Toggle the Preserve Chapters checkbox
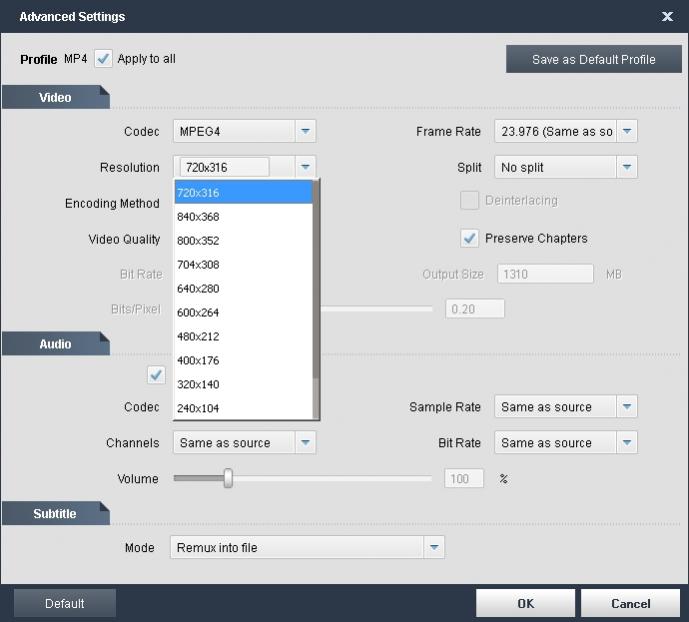The width and height of the screenshot is (689, 622). [469, 238]
